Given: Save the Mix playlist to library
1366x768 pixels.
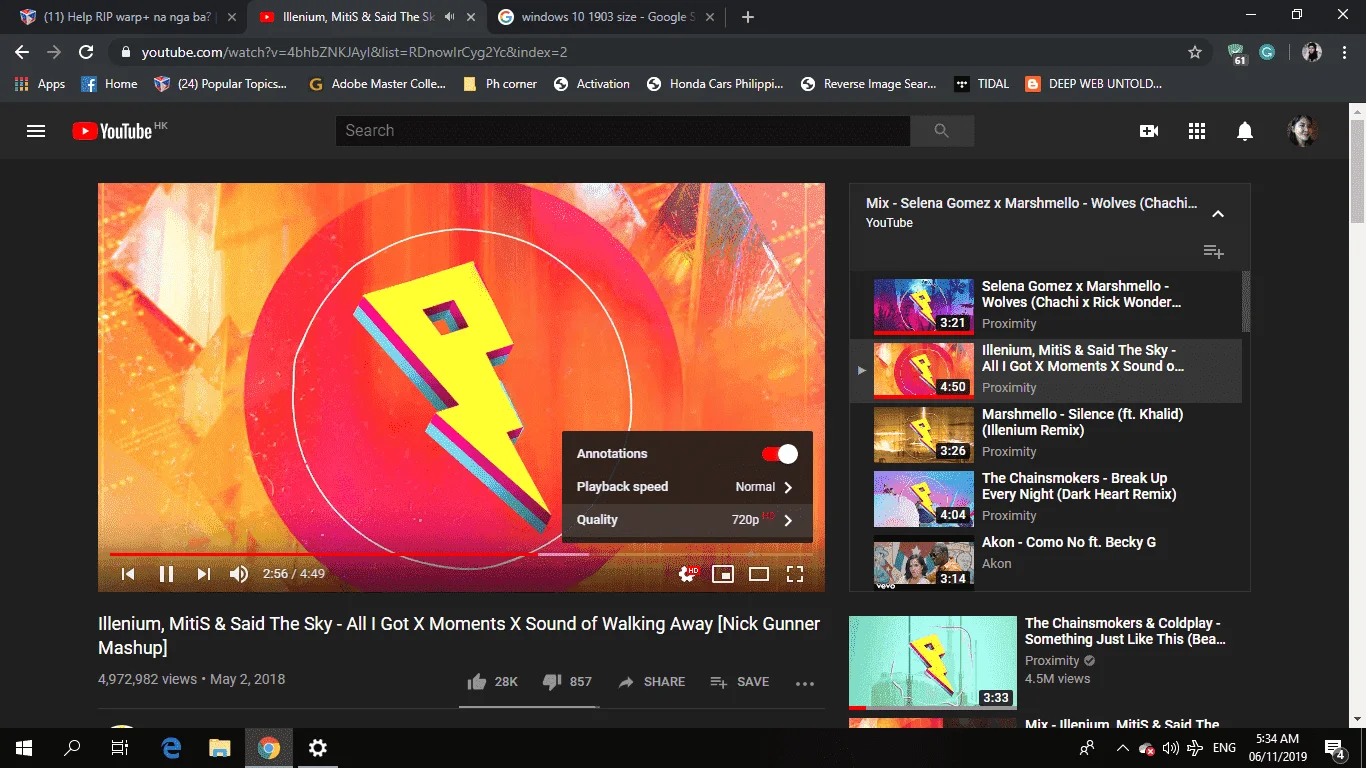Looking at the screenshot, I should click(x=1213, y=252).
